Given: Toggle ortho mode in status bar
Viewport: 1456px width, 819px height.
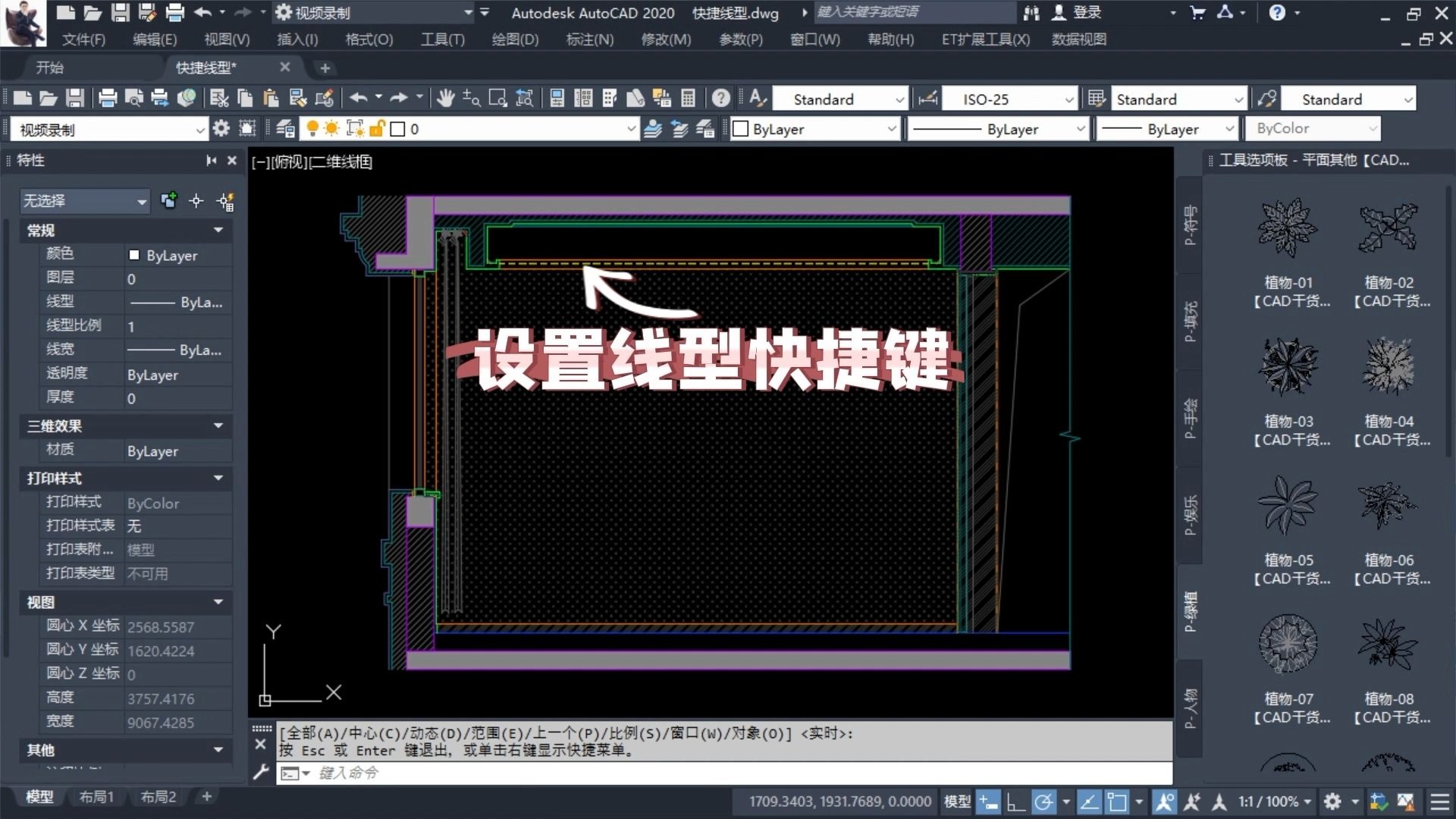Looking at the screenshot, I should pyautogui.click(x=1015, y=802).
